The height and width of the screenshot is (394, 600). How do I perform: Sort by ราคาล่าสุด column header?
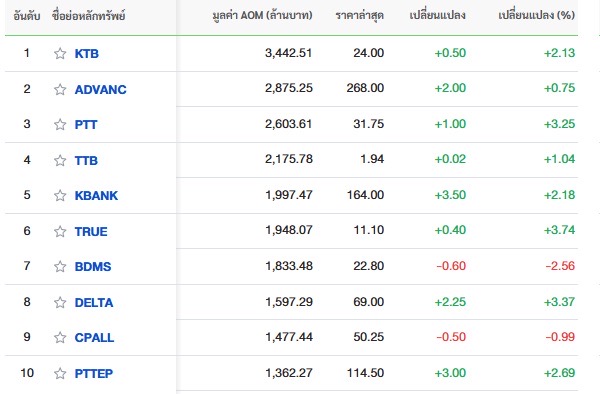click(x=360, y=16)
